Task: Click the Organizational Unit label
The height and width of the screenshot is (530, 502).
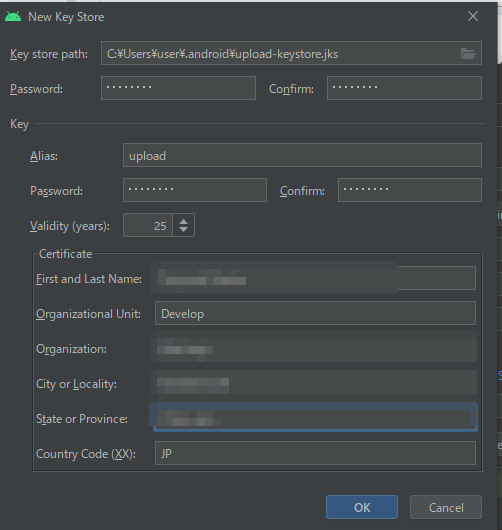Action: coord(89,314)
